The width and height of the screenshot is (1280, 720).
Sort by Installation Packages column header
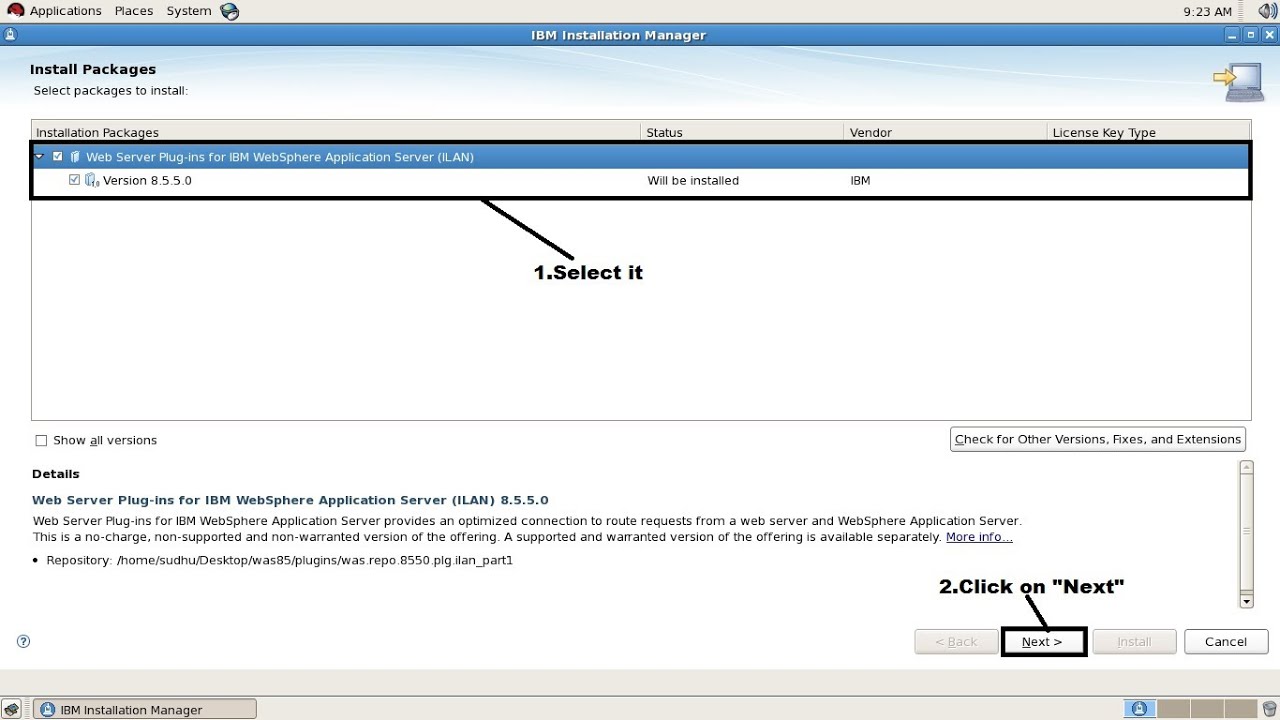coord(336,132)
